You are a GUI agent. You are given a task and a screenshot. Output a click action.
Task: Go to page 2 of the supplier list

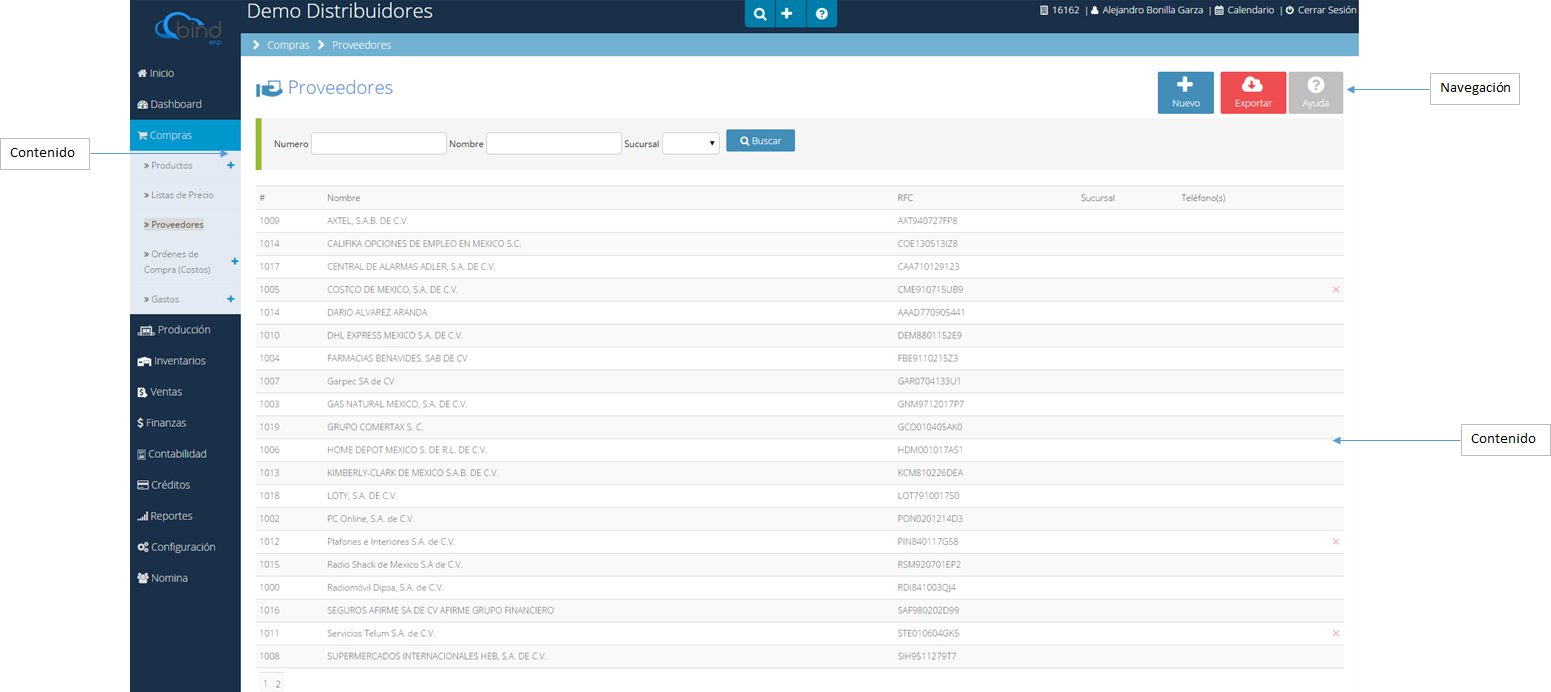tap(277, 684)
